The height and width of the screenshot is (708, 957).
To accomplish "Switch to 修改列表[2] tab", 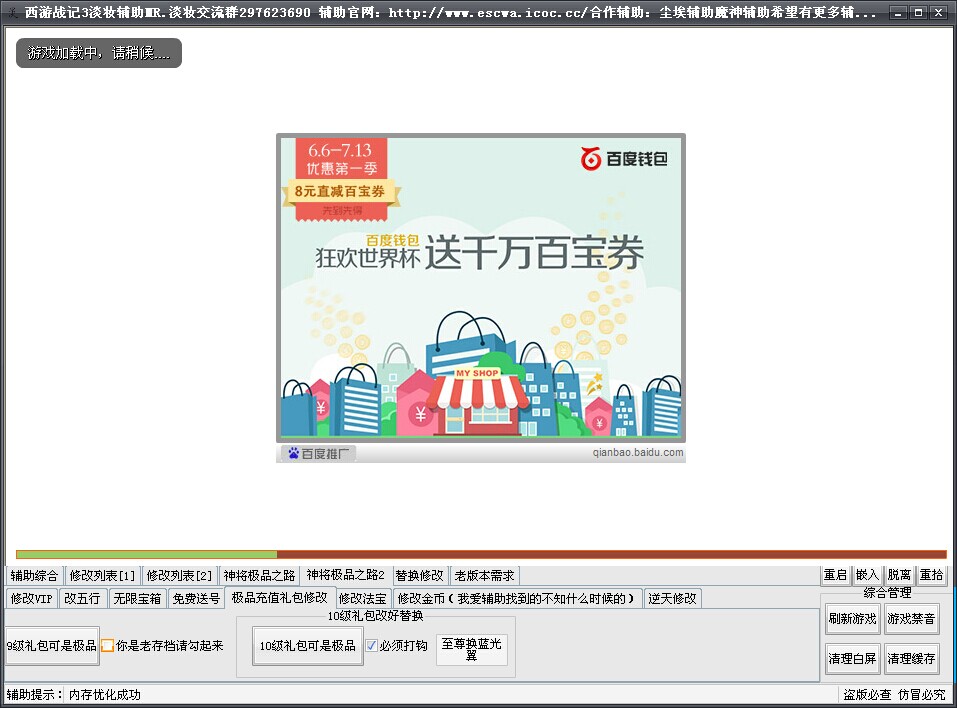I will 179,575.
